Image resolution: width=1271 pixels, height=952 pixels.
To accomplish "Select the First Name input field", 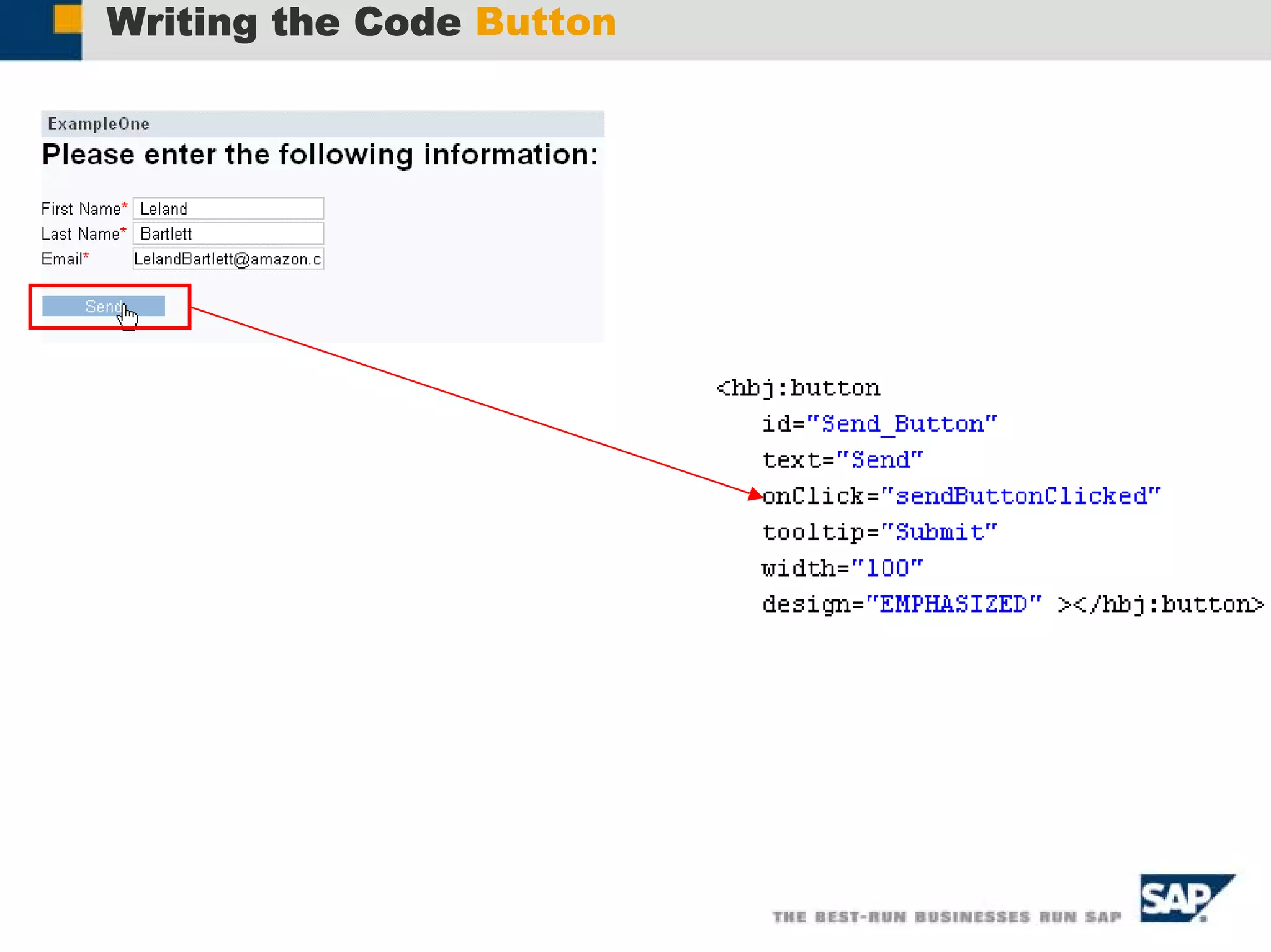I will tap(228, 209).
